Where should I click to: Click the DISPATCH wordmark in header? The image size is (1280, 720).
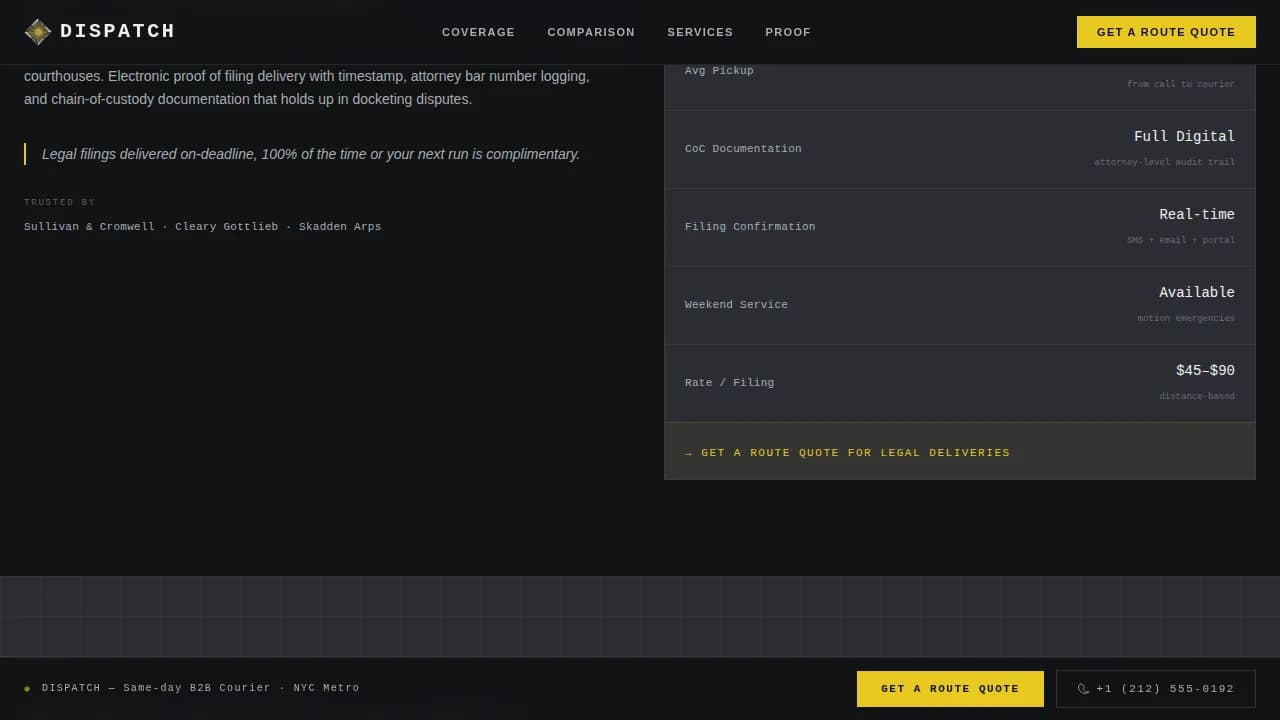pos(117,32)
